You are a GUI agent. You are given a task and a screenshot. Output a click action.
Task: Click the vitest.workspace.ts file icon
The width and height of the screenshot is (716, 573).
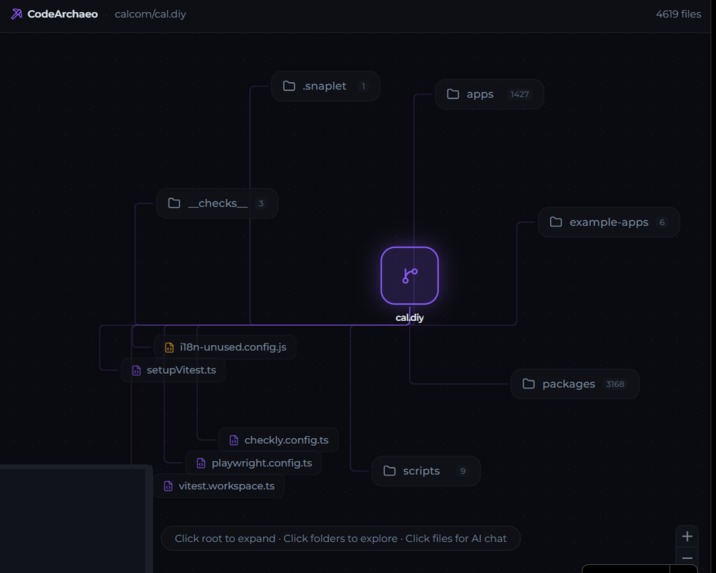pos(168,486)
